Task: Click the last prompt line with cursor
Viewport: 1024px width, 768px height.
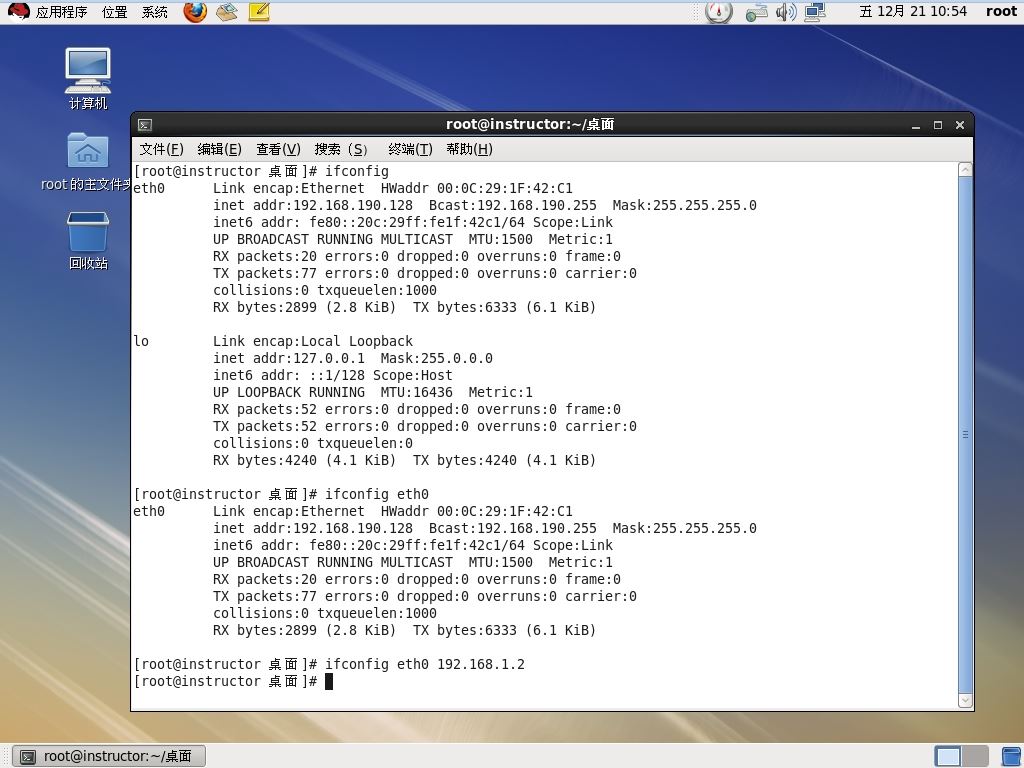Action: pos(233,682)
